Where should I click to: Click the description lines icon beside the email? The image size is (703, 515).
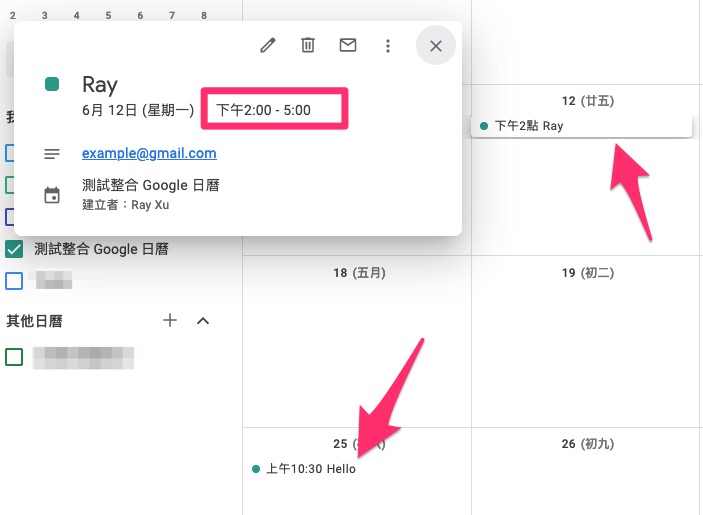52,154
